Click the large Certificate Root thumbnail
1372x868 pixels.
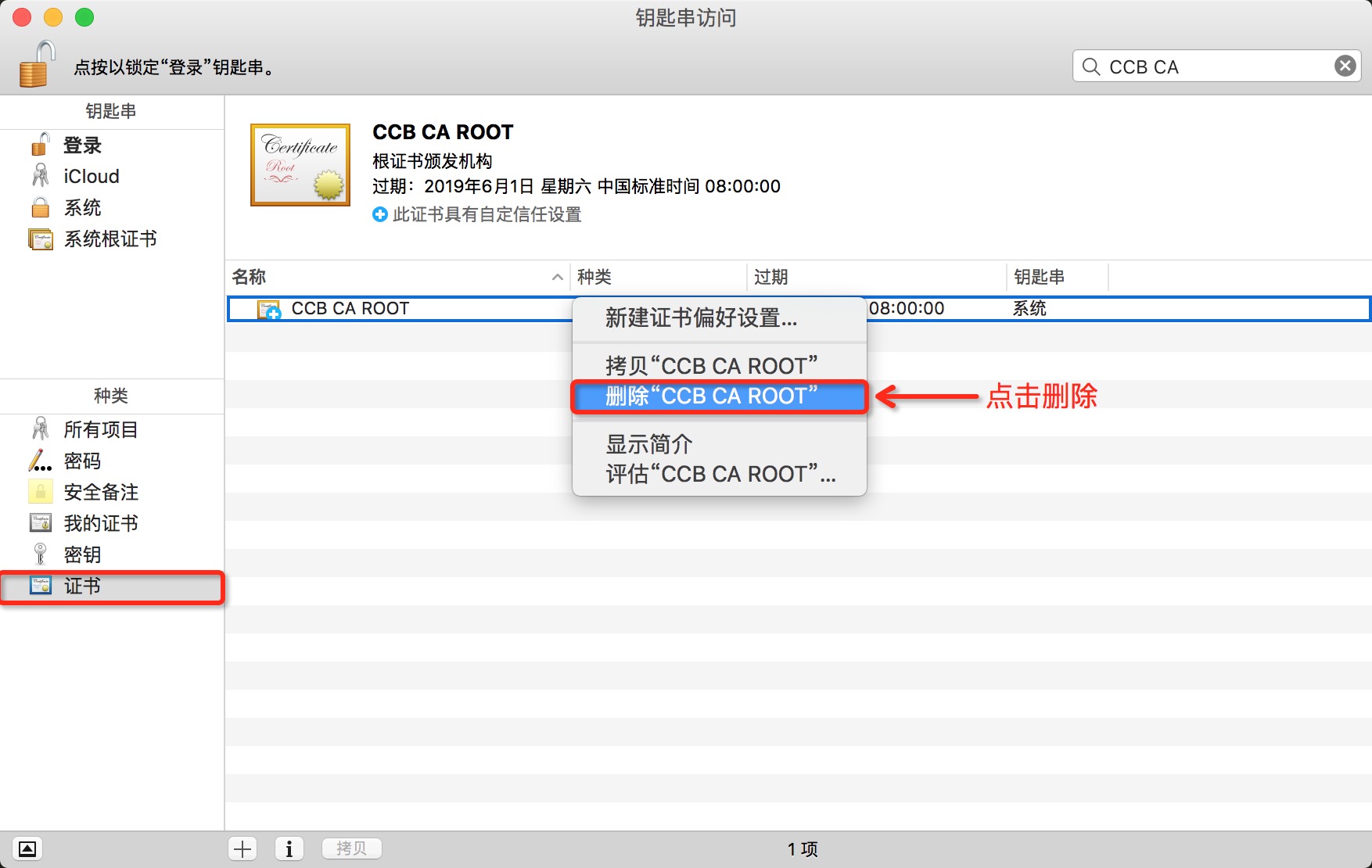tap(300, 165)
